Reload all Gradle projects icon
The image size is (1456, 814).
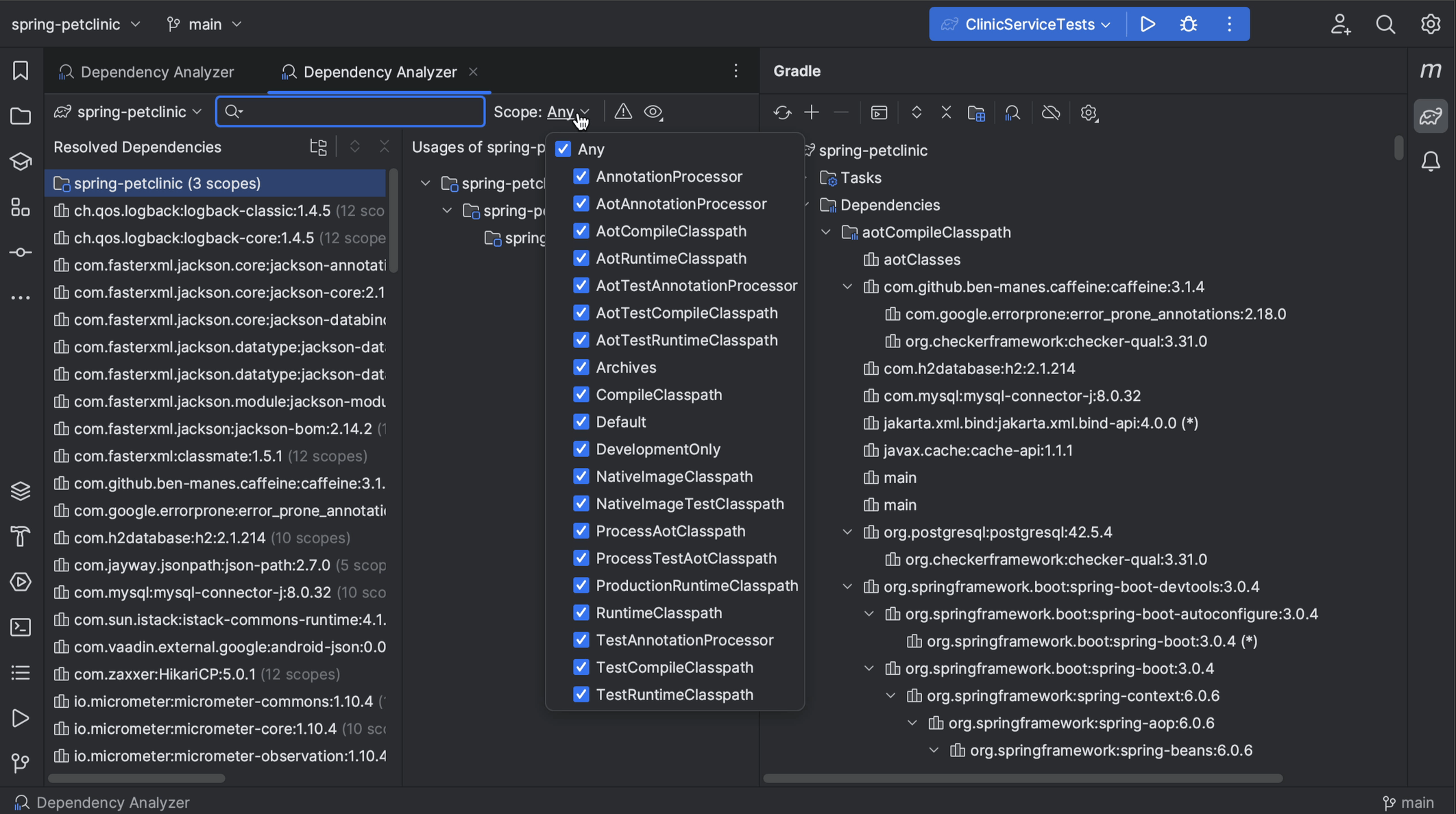tap(782, 113)
